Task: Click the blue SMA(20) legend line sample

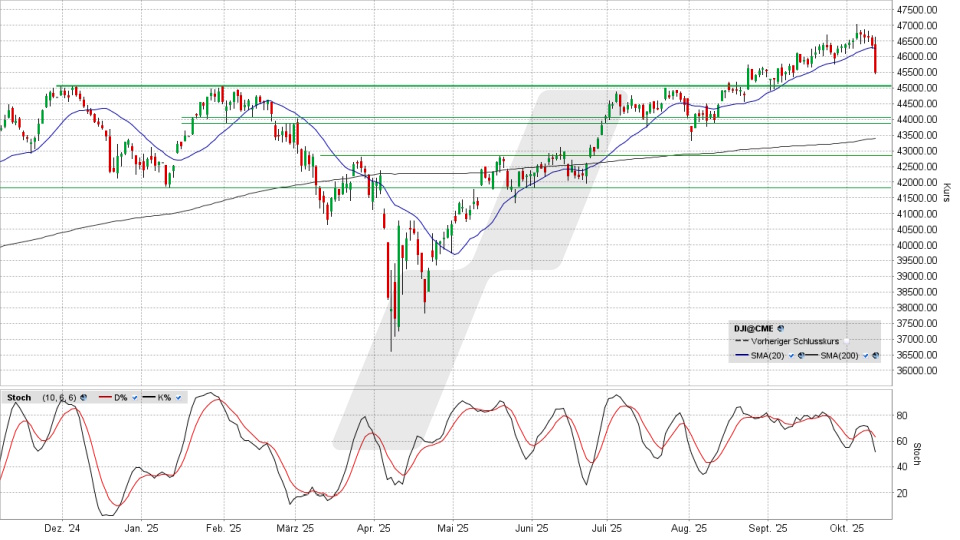Action: tap(741, 355)
